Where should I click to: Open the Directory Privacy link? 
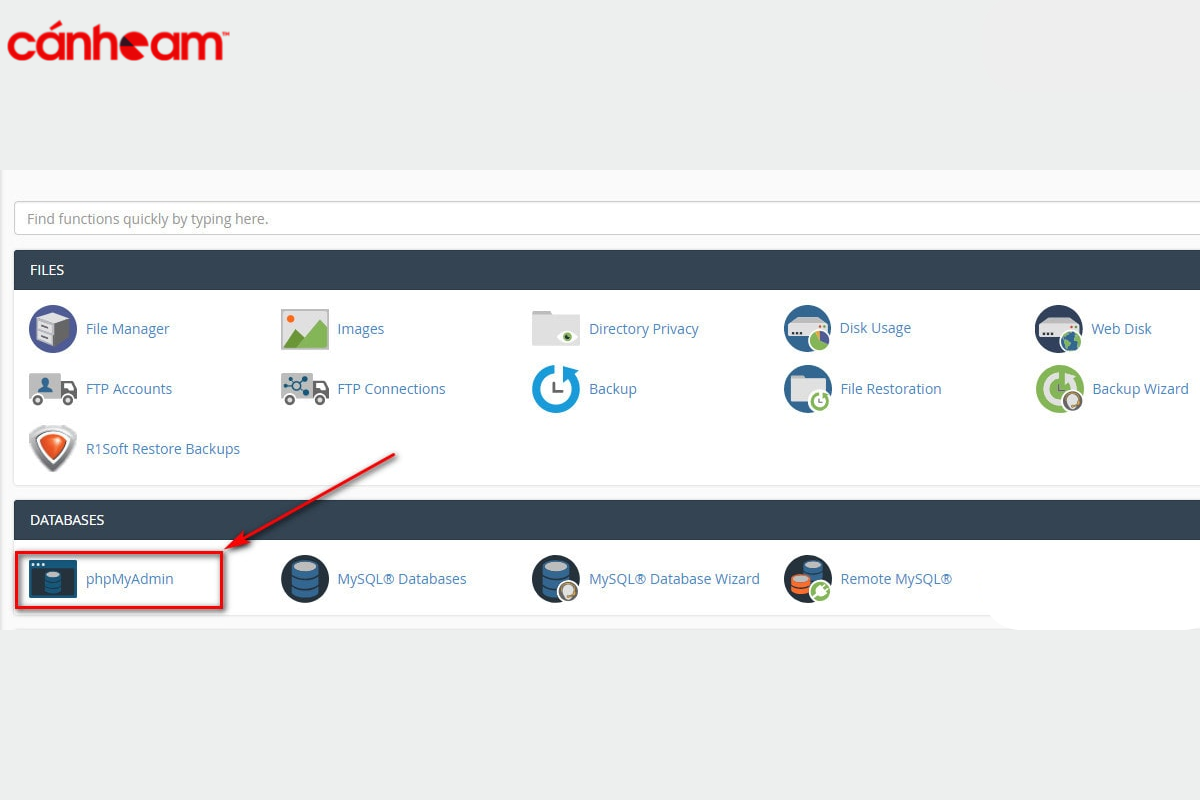tap(644, 329)
